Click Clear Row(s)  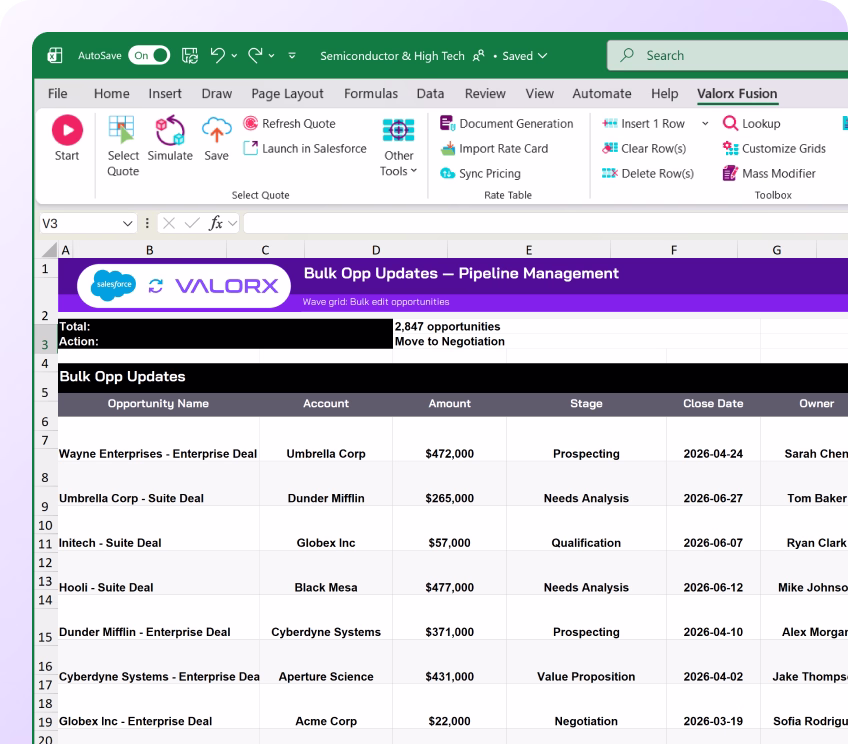pyautogui.click(x=644, y=148)
